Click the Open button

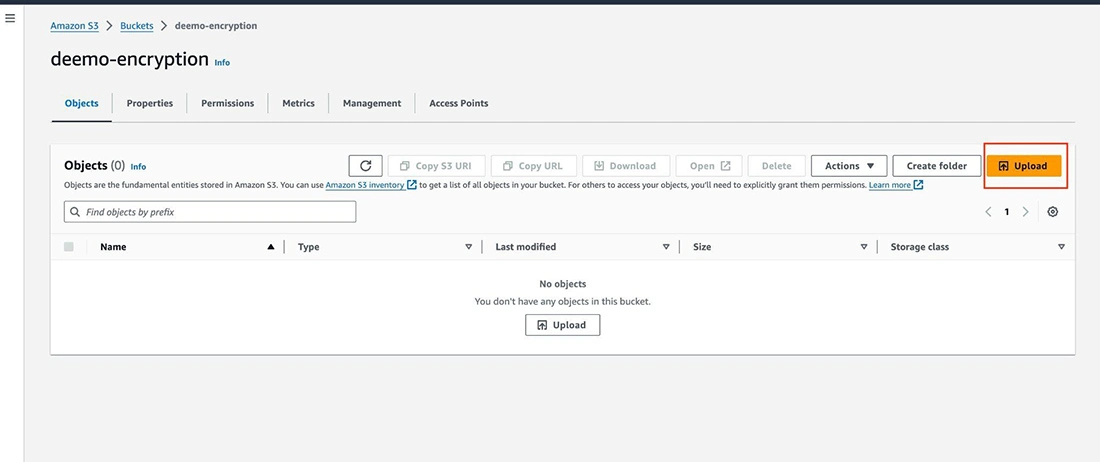coord(709,166)
